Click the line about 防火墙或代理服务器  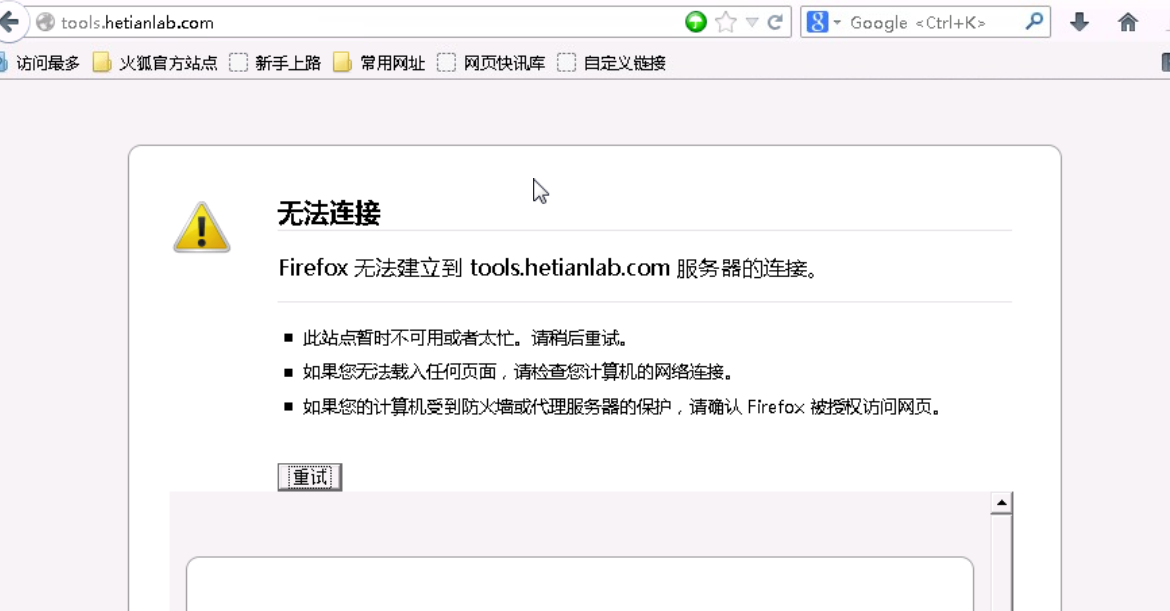coord(623,407)
